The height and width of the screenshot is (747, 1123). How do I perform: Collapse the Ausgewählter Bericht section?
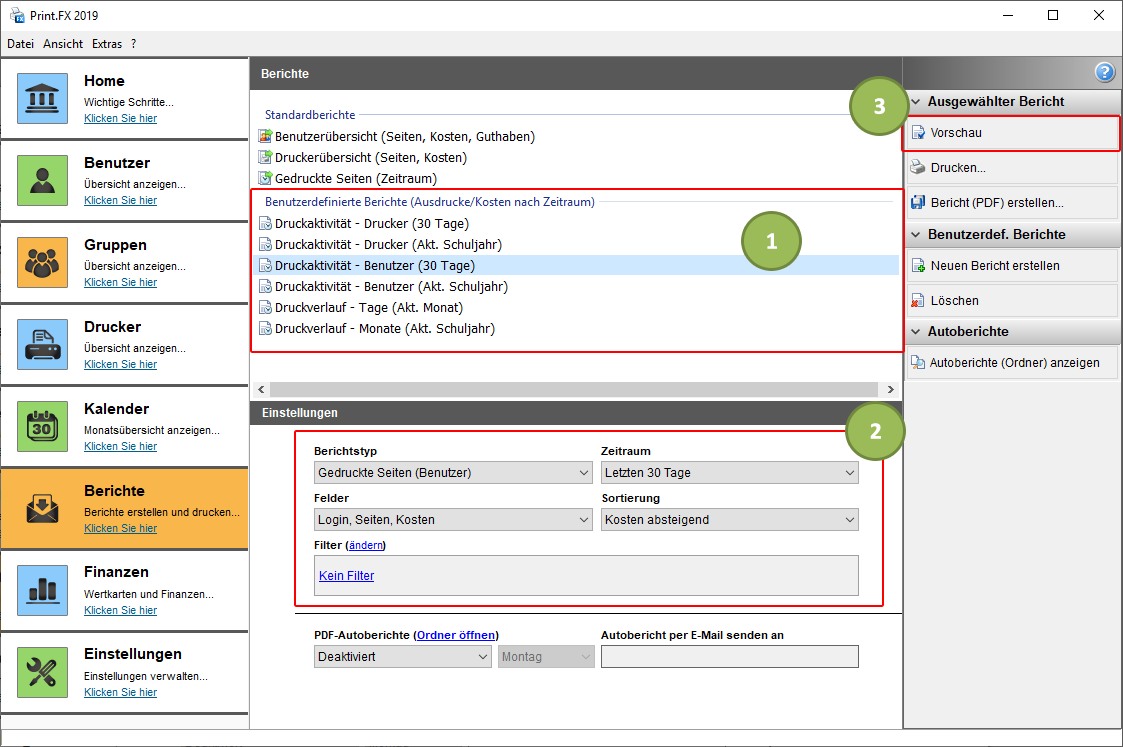pyautogui.click(x=916, y=102)
